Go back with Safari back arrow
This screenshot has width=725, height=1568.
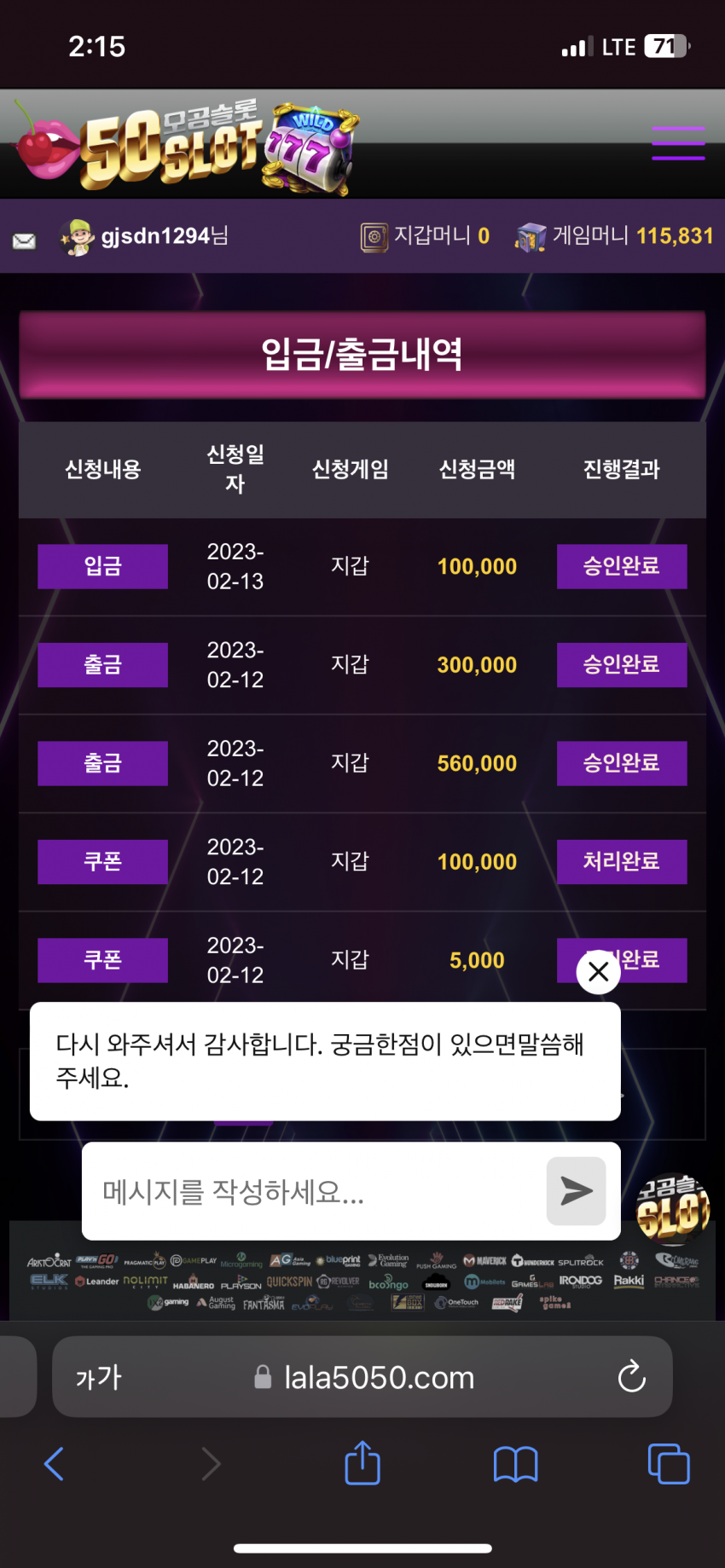[x=54, y=1464]
